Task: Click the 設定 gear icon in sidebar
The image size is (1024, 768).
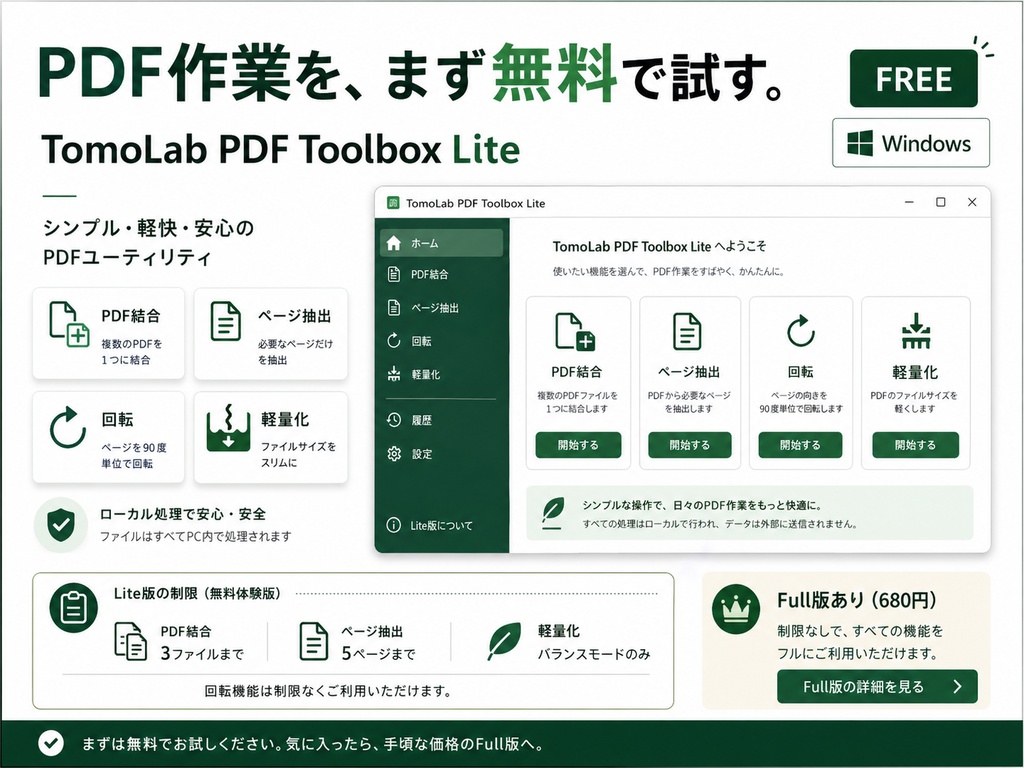Action: [394, 453]
